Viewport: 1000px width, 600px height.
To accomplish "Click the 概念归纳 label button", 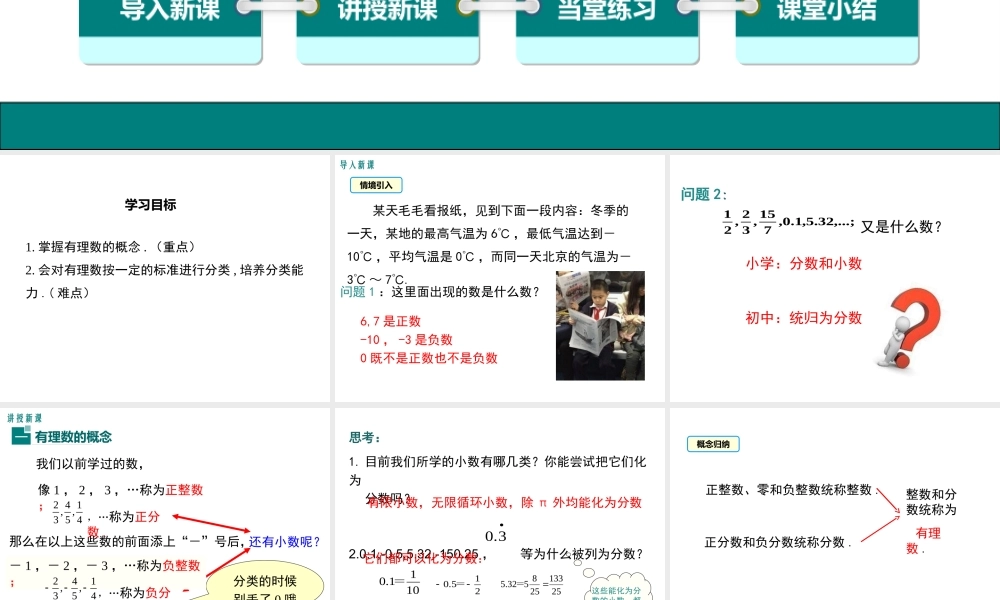I will 713,444.
